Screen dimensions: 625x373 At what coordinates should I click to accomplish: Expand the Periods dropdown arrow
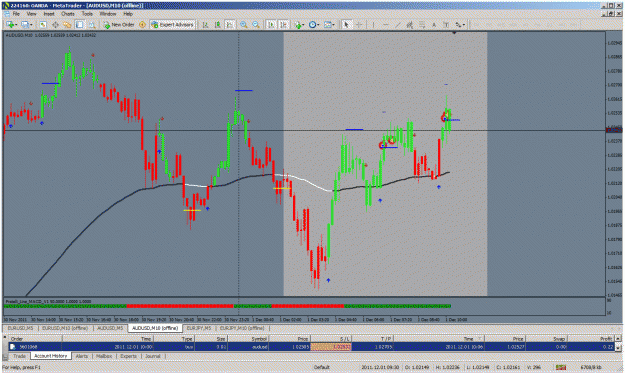click(x=318, y=25)
